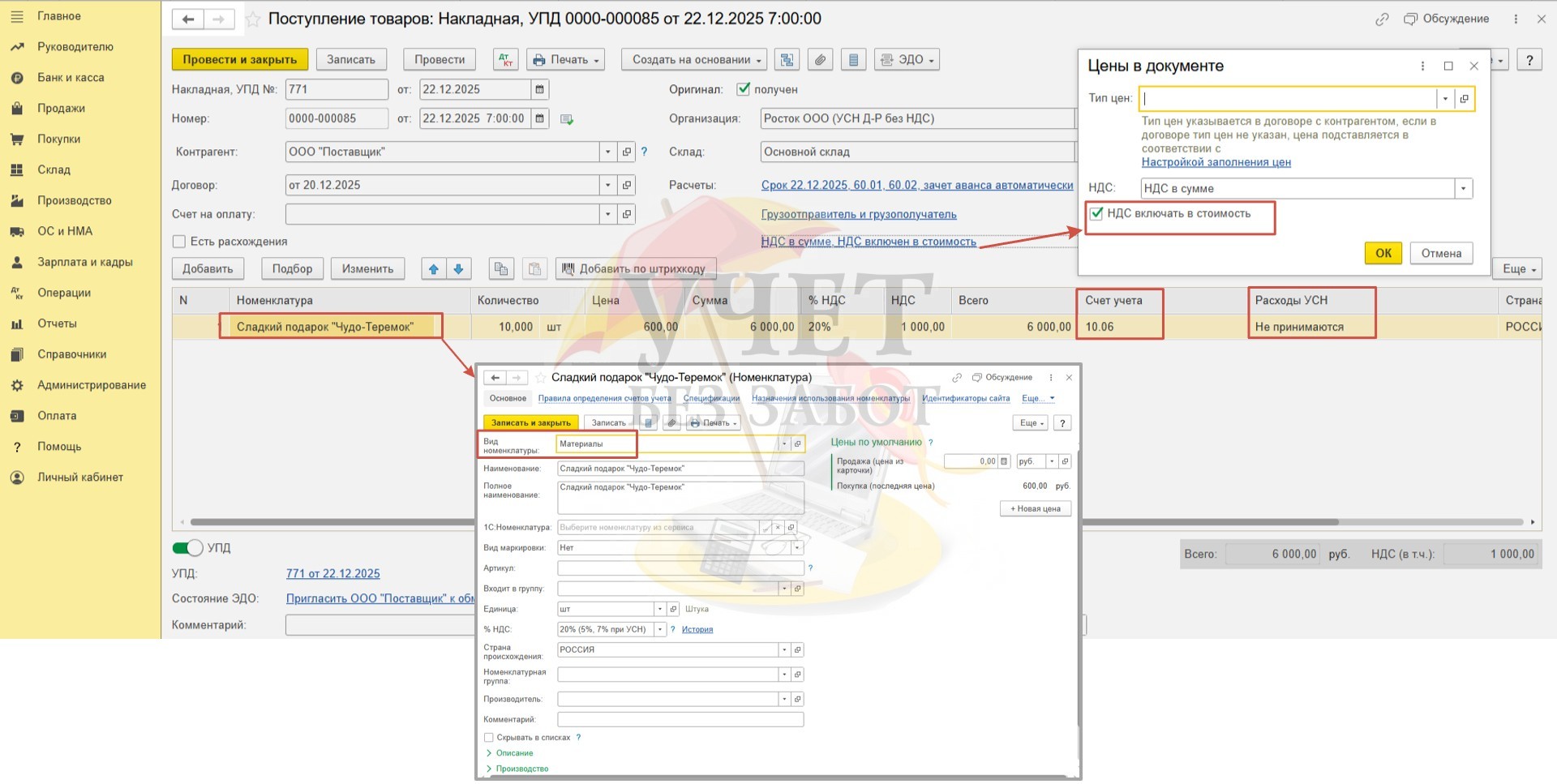1557x784 pixels.
Task: Copy selected rows icon in table toolbar
Action: click(x=501, y=269)
